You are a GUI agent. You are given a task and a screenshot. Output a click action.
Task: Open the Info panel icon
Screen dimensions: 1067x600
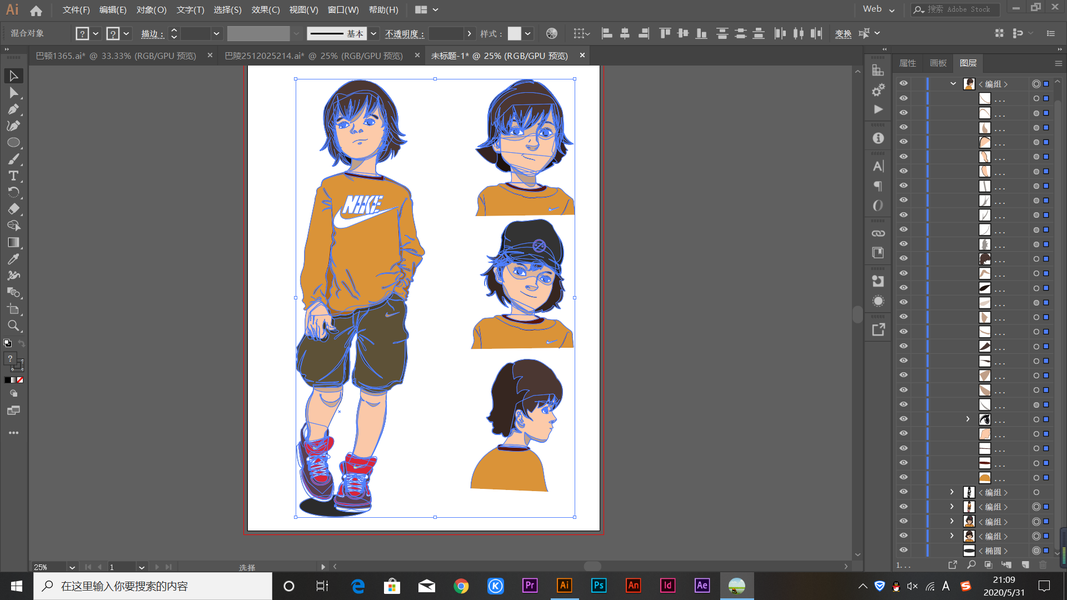(878, 138)
